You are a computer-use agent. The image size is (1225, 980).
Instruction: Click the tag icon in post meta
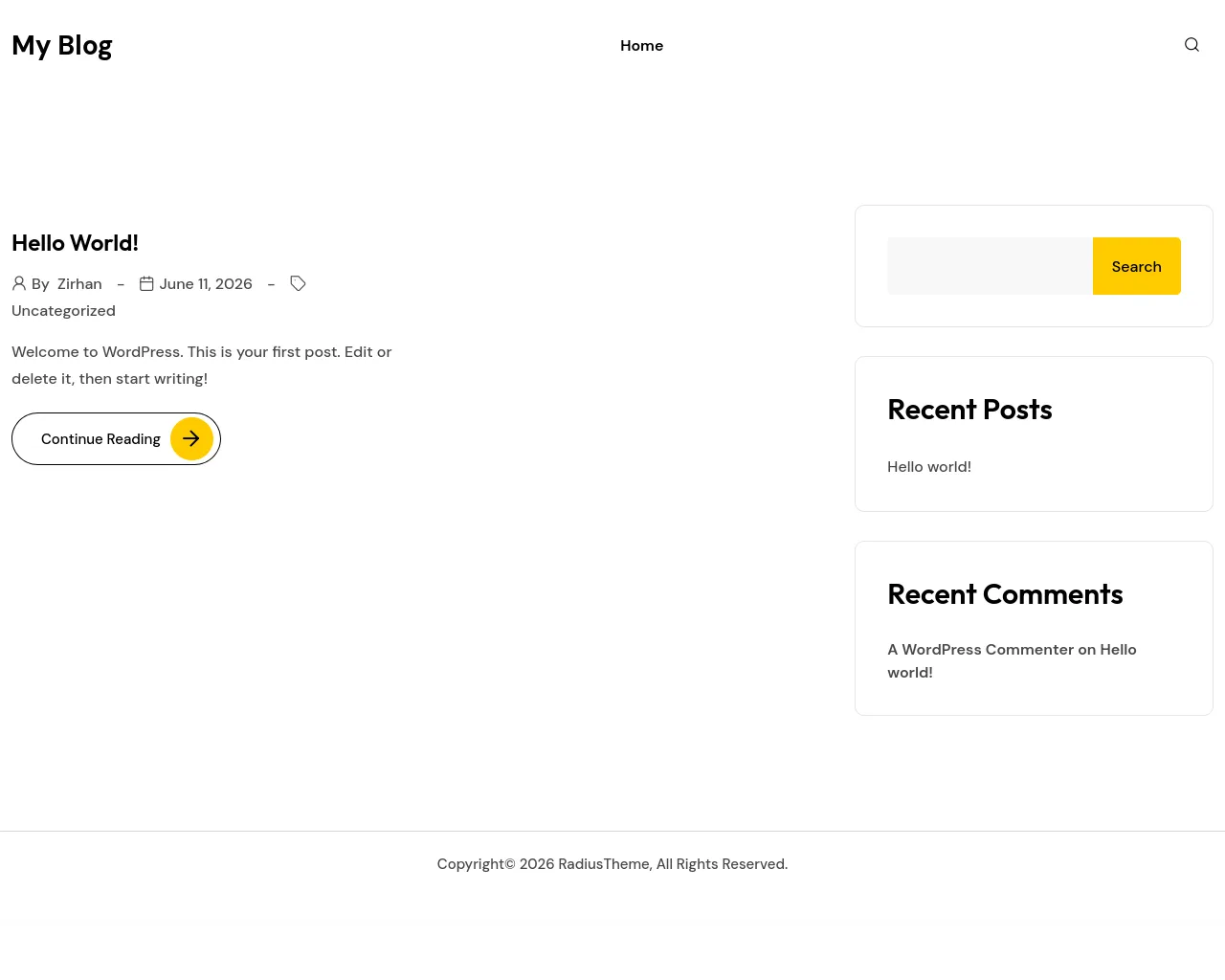[x=298, y=283]
